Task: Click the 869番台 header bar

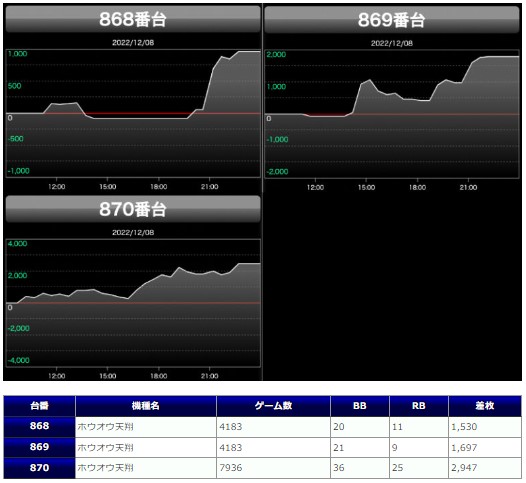Action: (x=391, y=19)
